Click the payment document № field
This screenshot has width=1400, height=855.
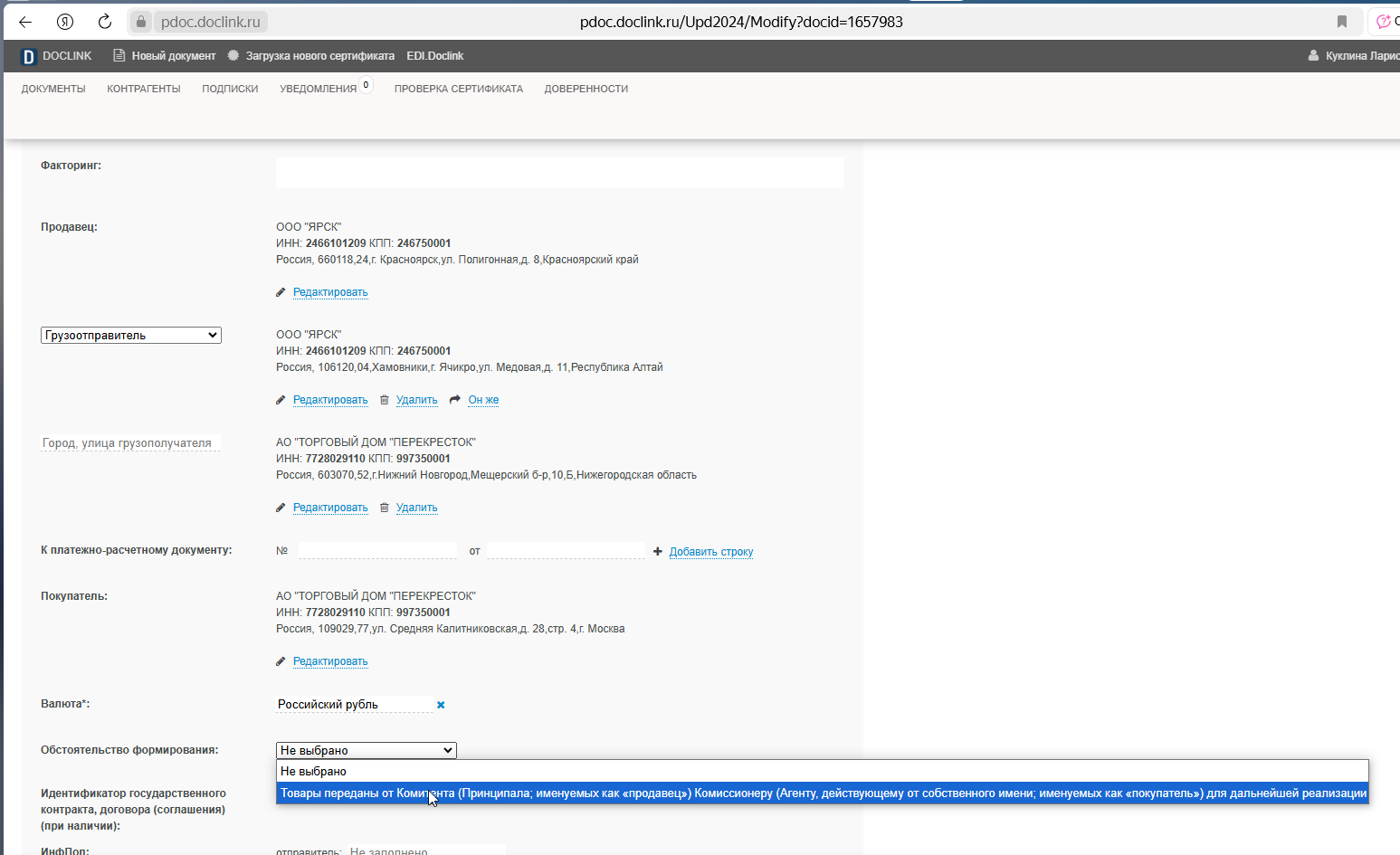click(377, 551)
